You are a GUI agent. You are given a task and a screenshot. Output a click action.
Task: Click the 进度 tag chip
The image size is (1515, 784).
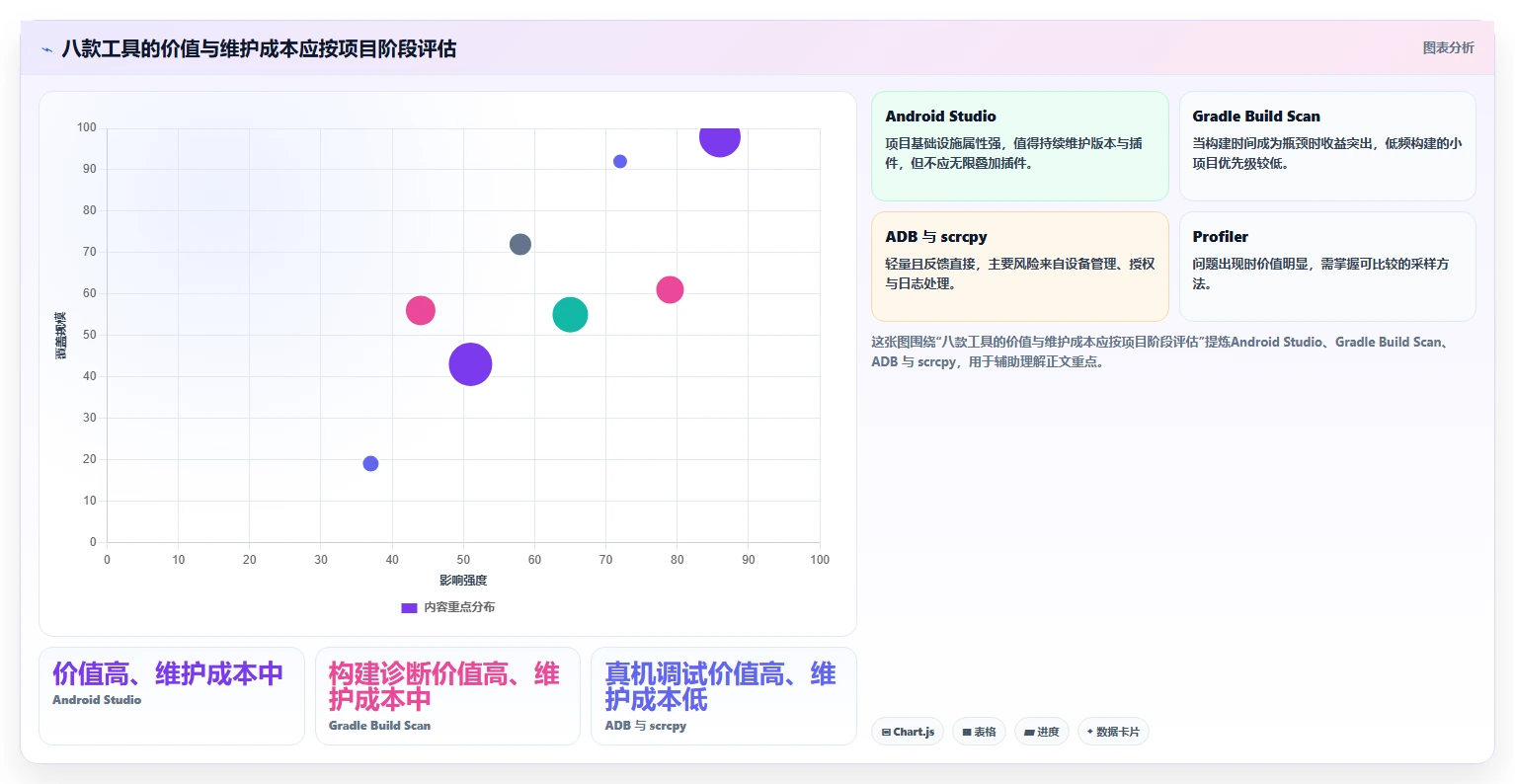pos(1041,732)
